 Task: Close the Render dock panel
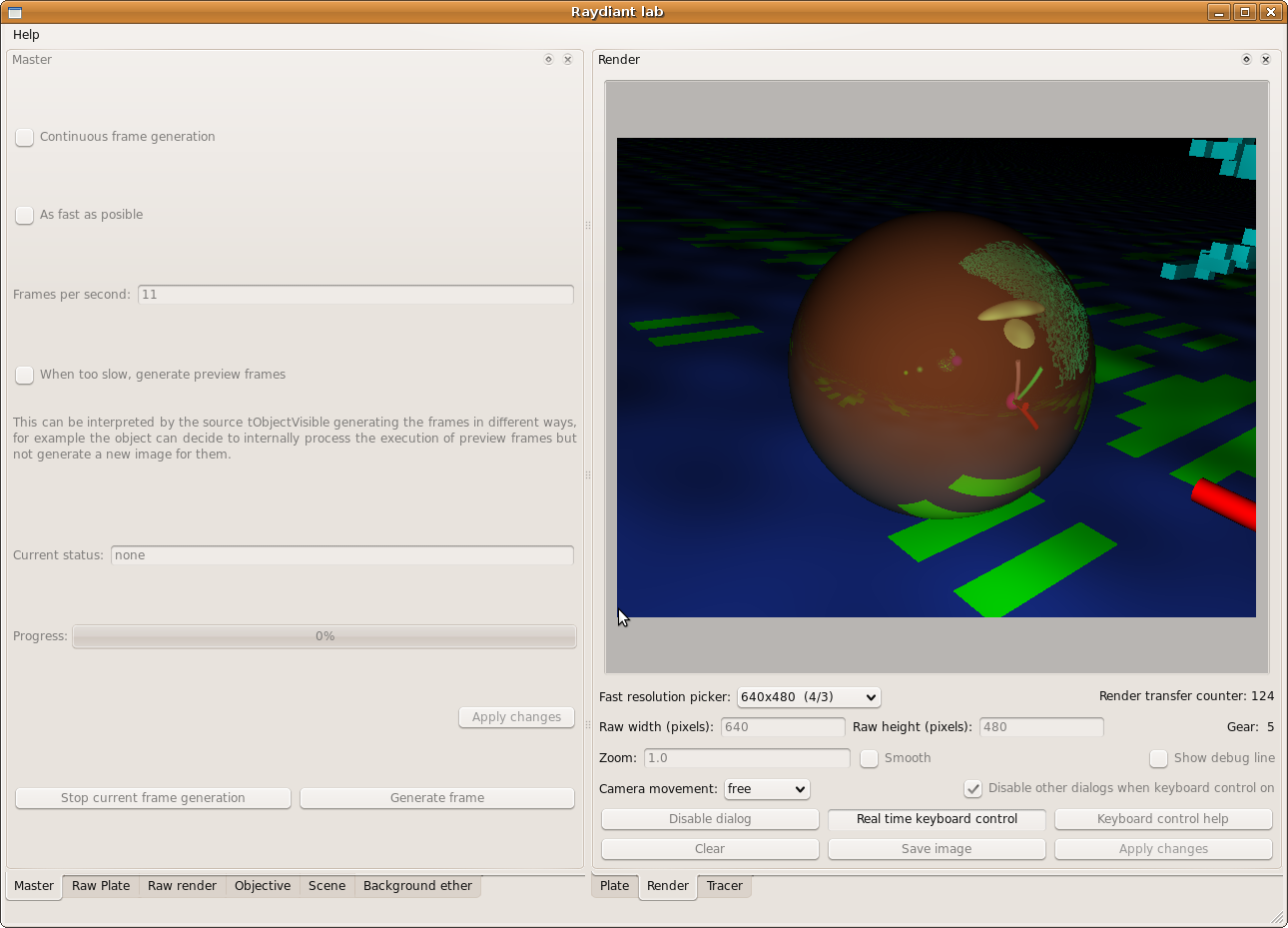(x=1266, y=60)
